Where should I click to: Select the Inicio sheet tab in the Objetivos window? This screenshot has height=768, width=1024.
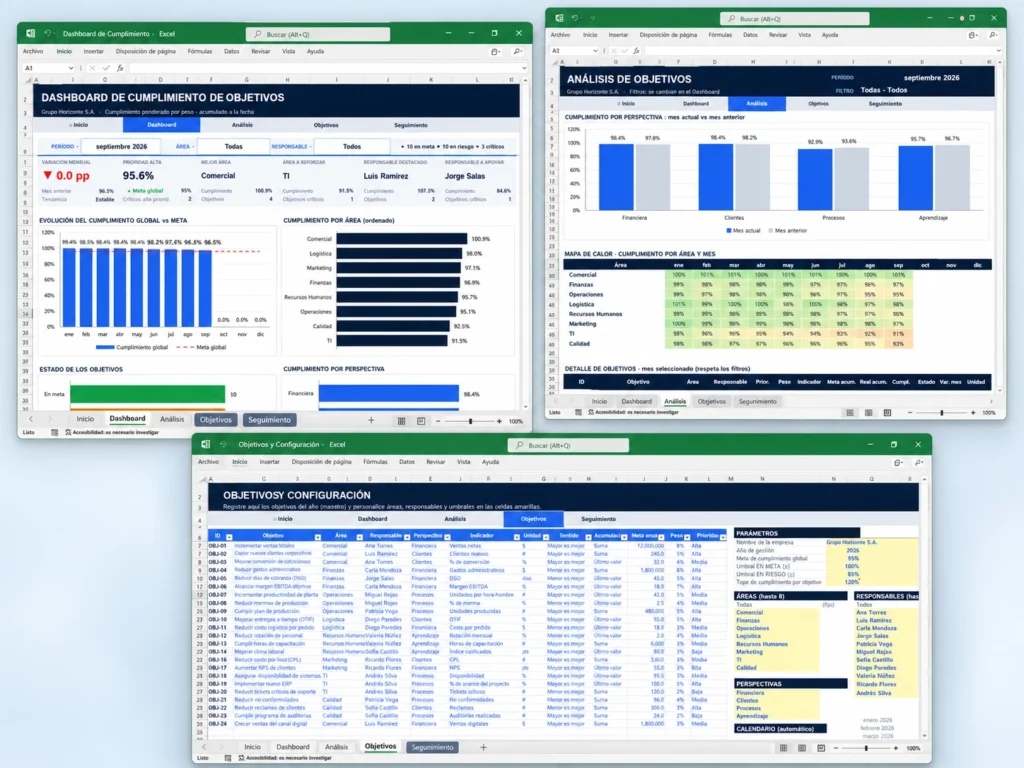pos(252,747)
